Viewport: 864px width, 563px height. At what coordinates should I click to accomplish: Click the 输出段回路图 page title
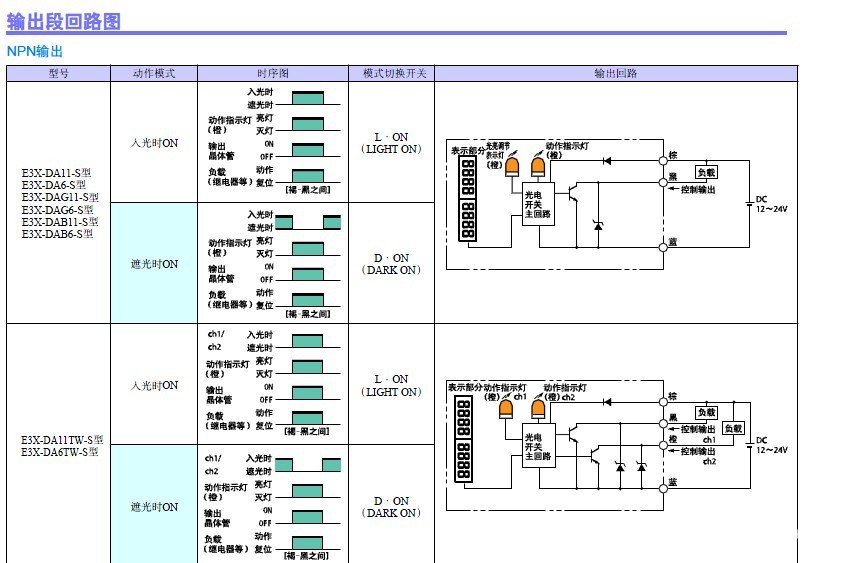click(64, 20)
